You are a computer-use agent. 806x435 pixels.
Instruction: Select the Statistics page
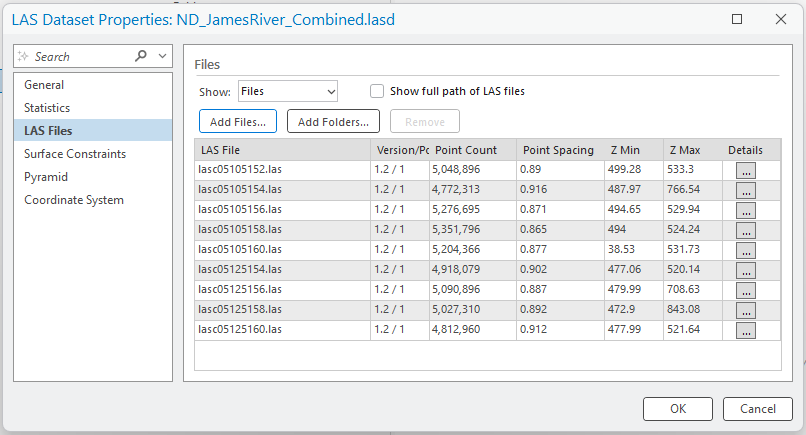(x=93, y=108)
